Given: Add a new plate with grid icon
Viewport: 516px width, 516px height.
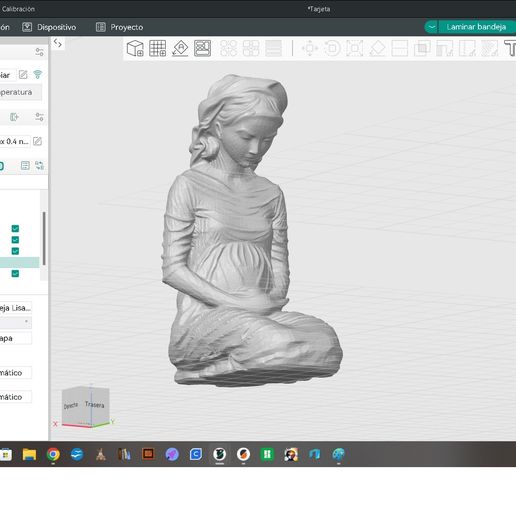Looking at the screenshot, I should [158, 48].
